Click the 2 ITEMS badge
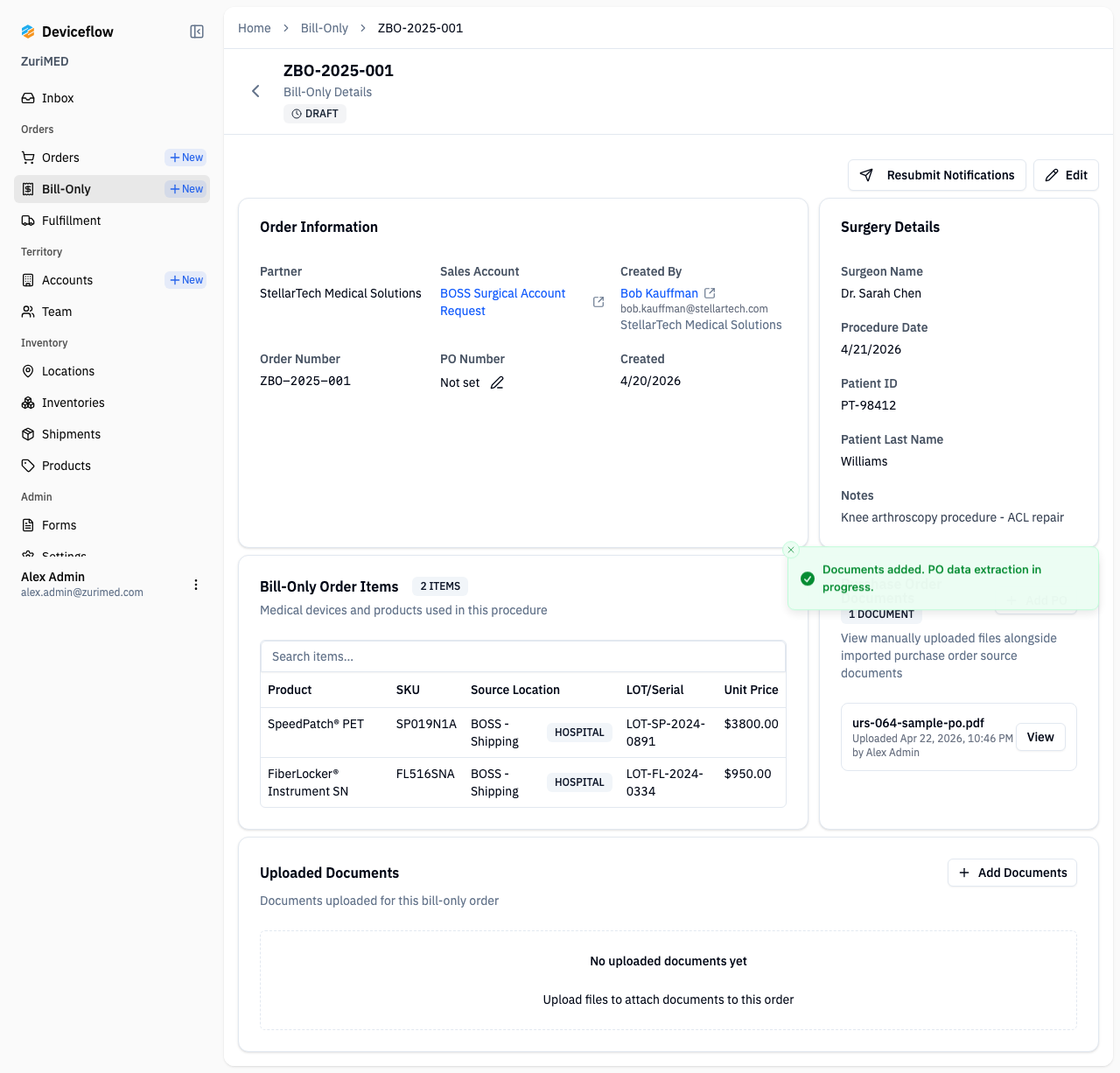This screenshot has height=1073, width=1120. coord(440,586)
